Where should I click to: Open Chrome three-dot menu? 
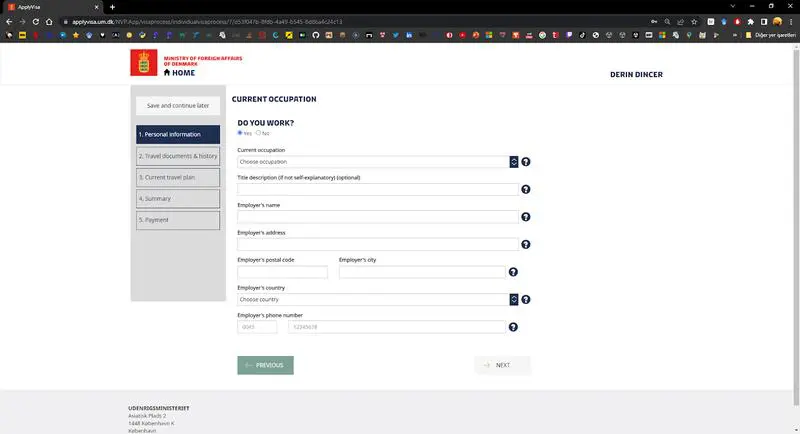(x=791, y=22)
